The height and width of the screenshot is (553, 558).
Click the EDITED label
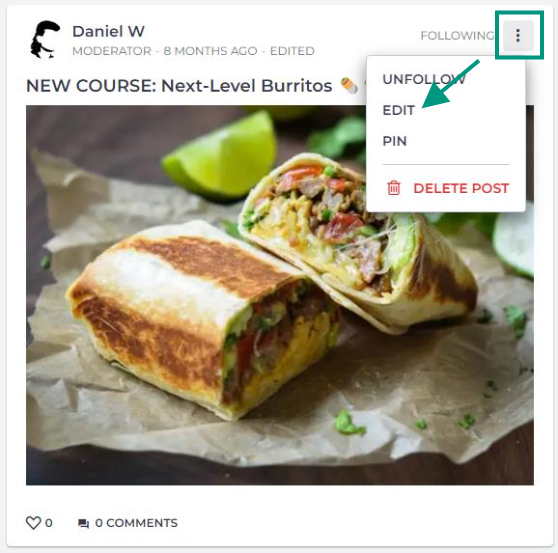(292, 51)
